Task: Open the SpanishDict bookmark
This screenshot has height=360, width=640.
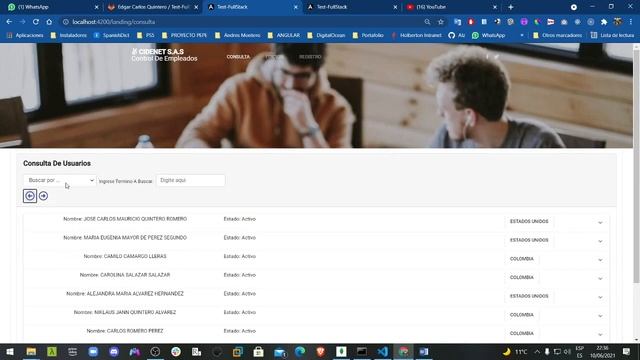Action: (x=111, y=36)
